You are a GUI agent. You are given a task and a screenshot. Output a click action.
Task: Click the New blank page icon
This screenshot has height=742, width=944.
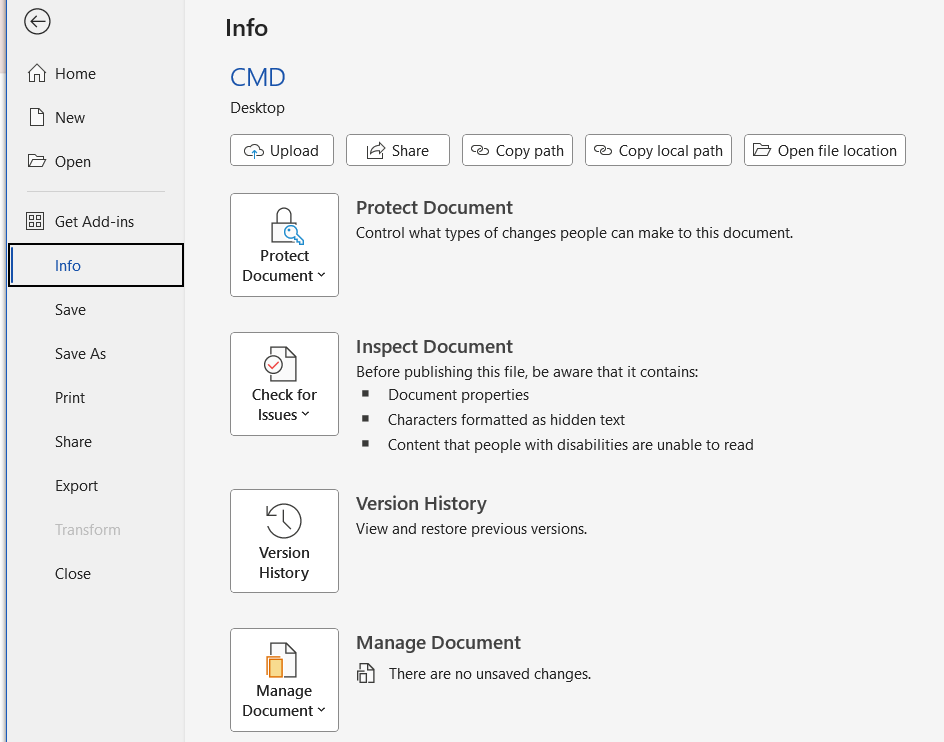tap(37, 118)
